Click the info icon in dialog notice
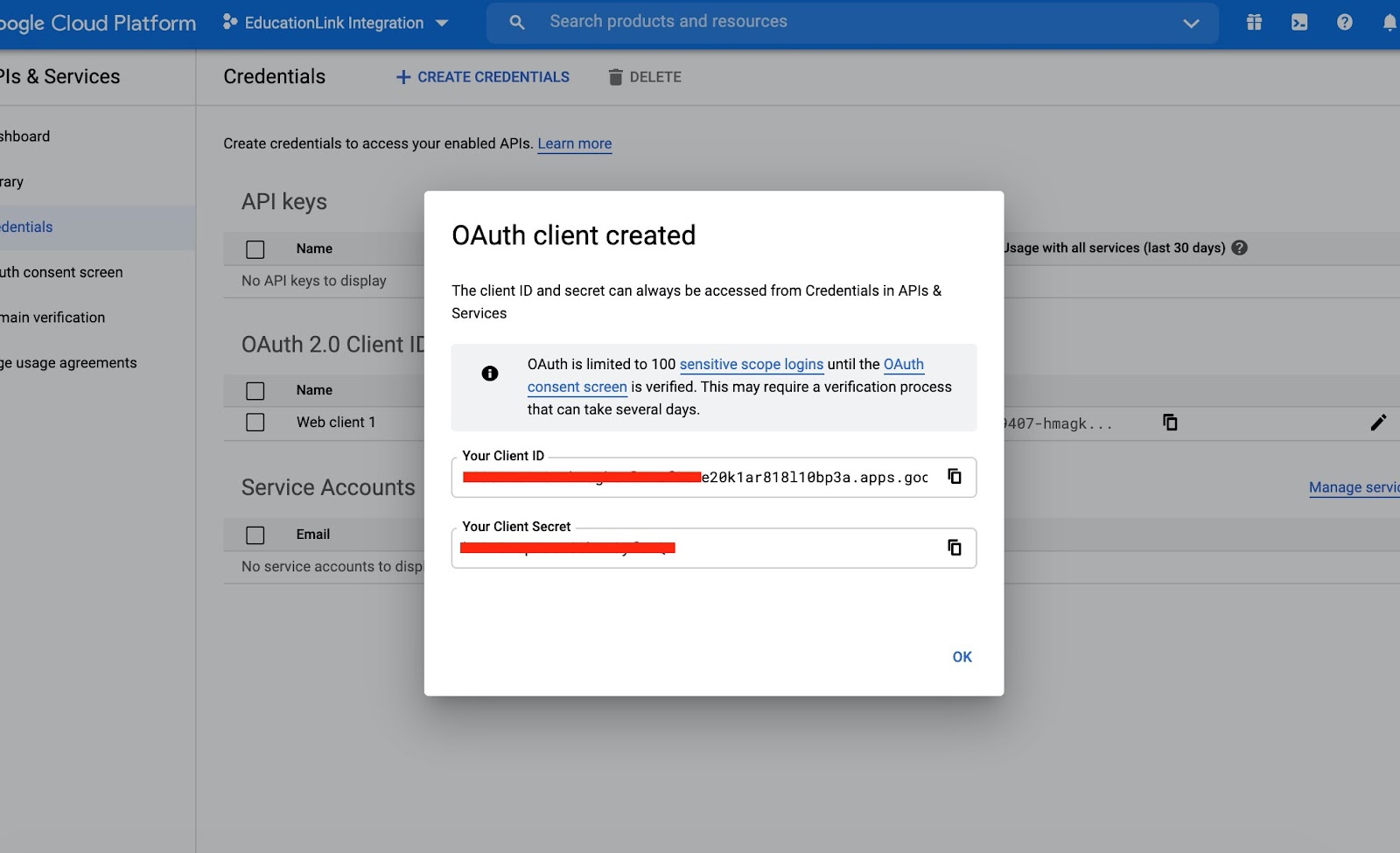Viewport: 1400px width, 853px height. click(490, 374)
